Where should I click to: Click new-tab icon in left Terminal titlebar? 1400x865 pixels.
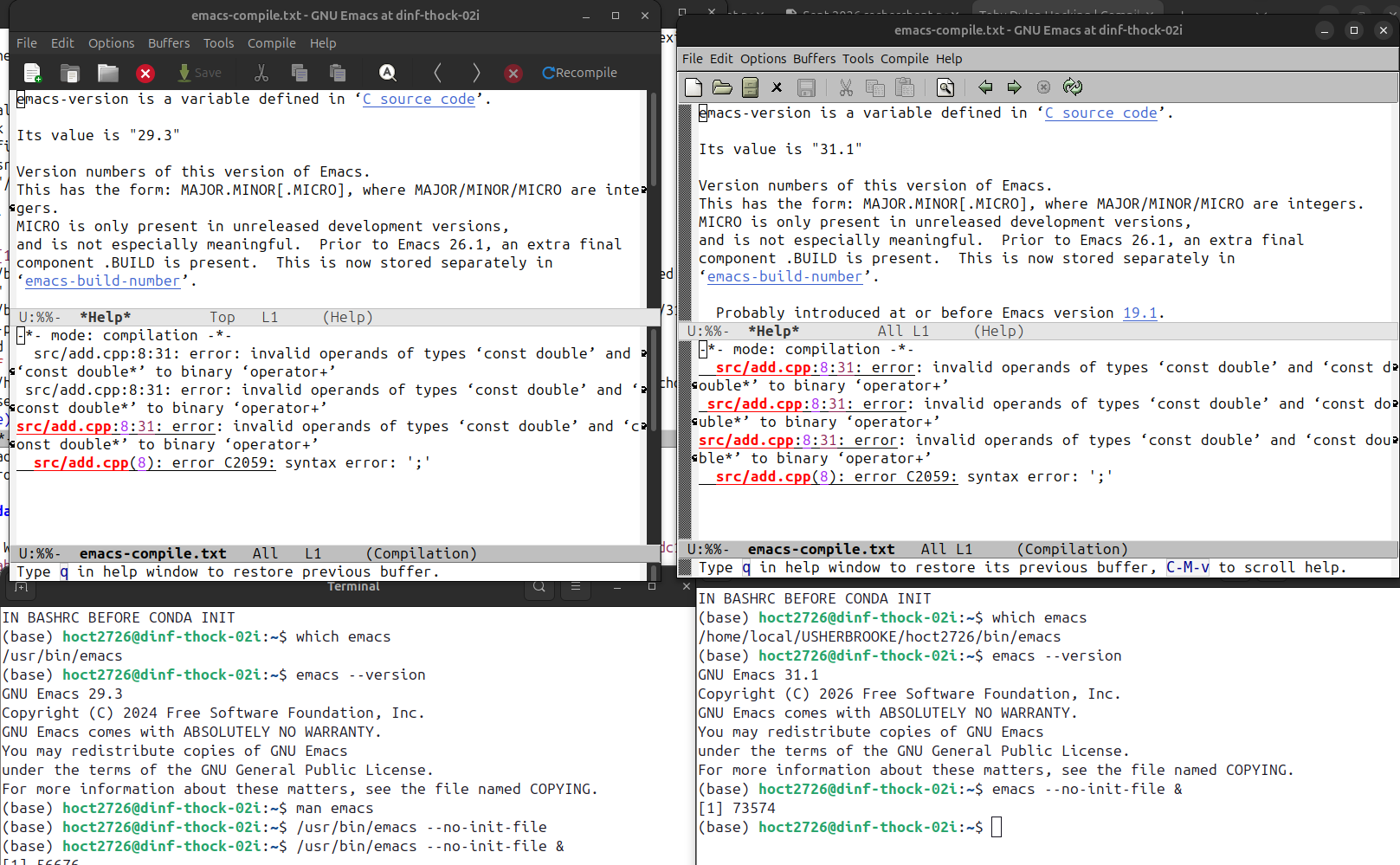pyautogui.click(x=21, y=588)
